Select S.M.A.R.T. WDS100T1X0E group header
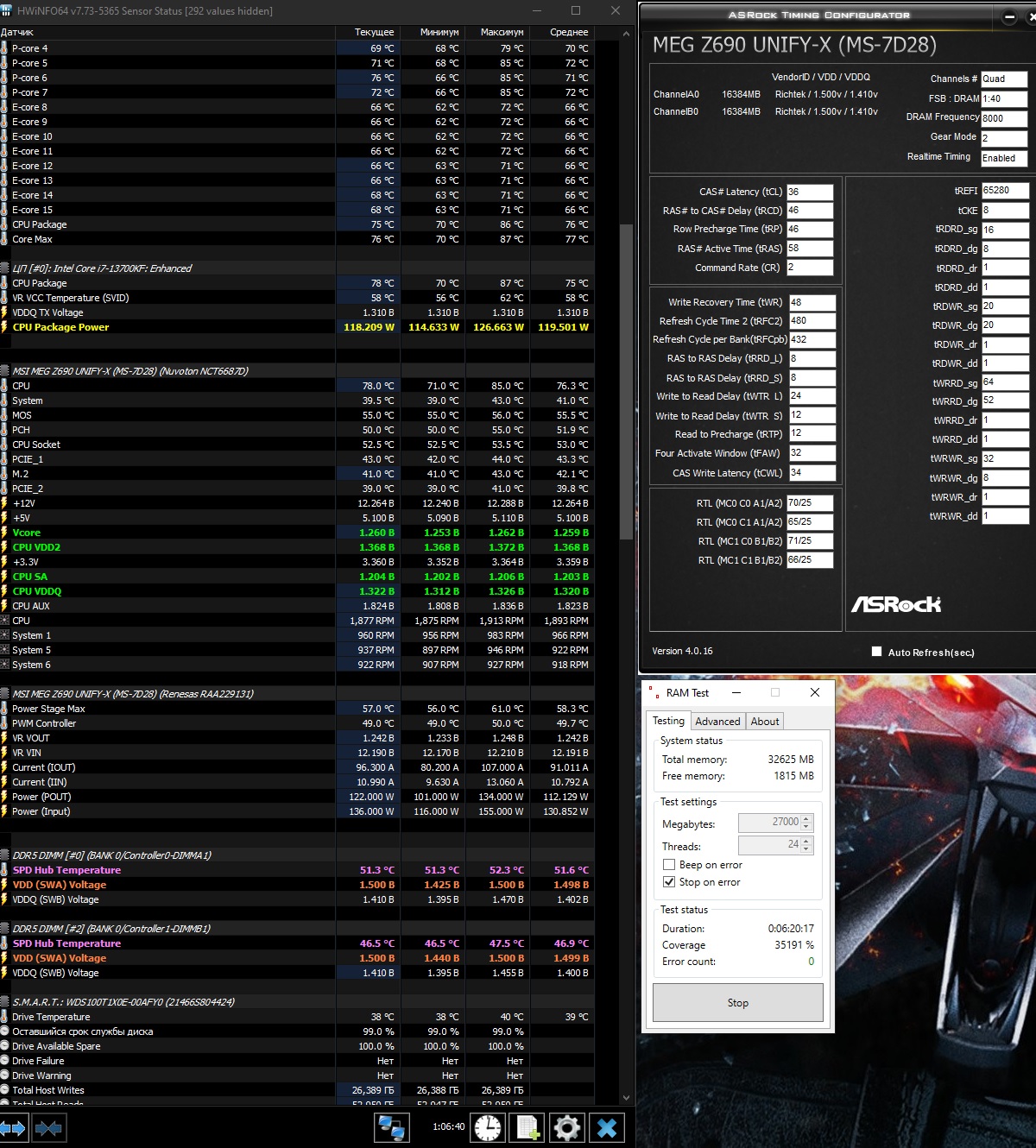This screenshot has width=1036, height=1148. (297, 1002)
